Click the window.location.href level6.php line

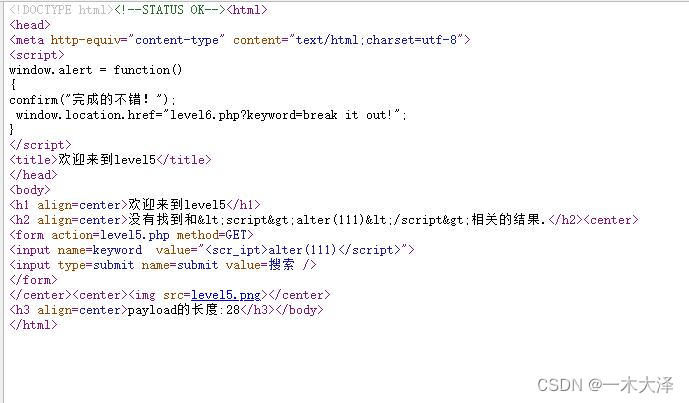[x=211, y=115]
